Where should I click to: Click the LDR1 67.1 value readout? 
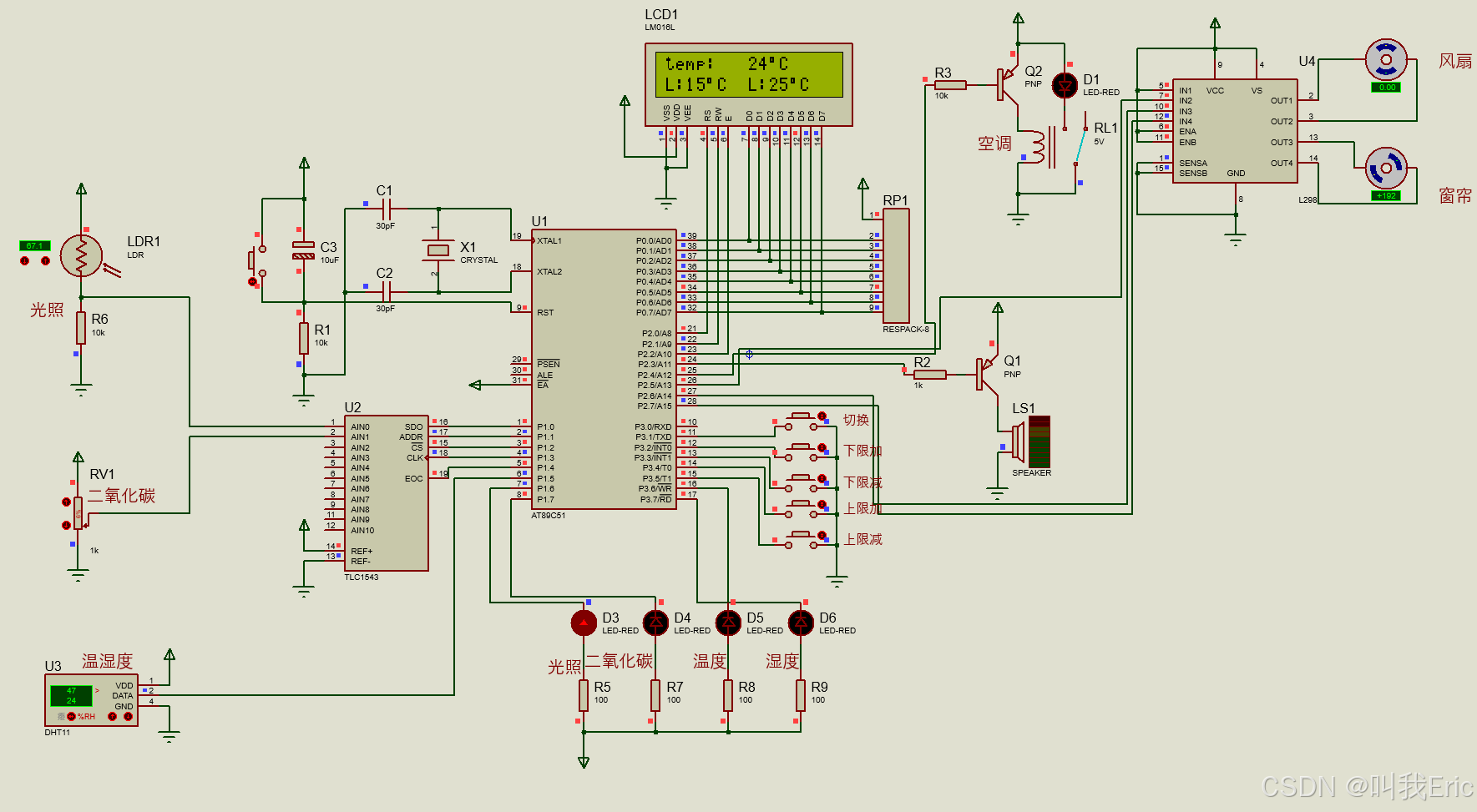point(35,245)
